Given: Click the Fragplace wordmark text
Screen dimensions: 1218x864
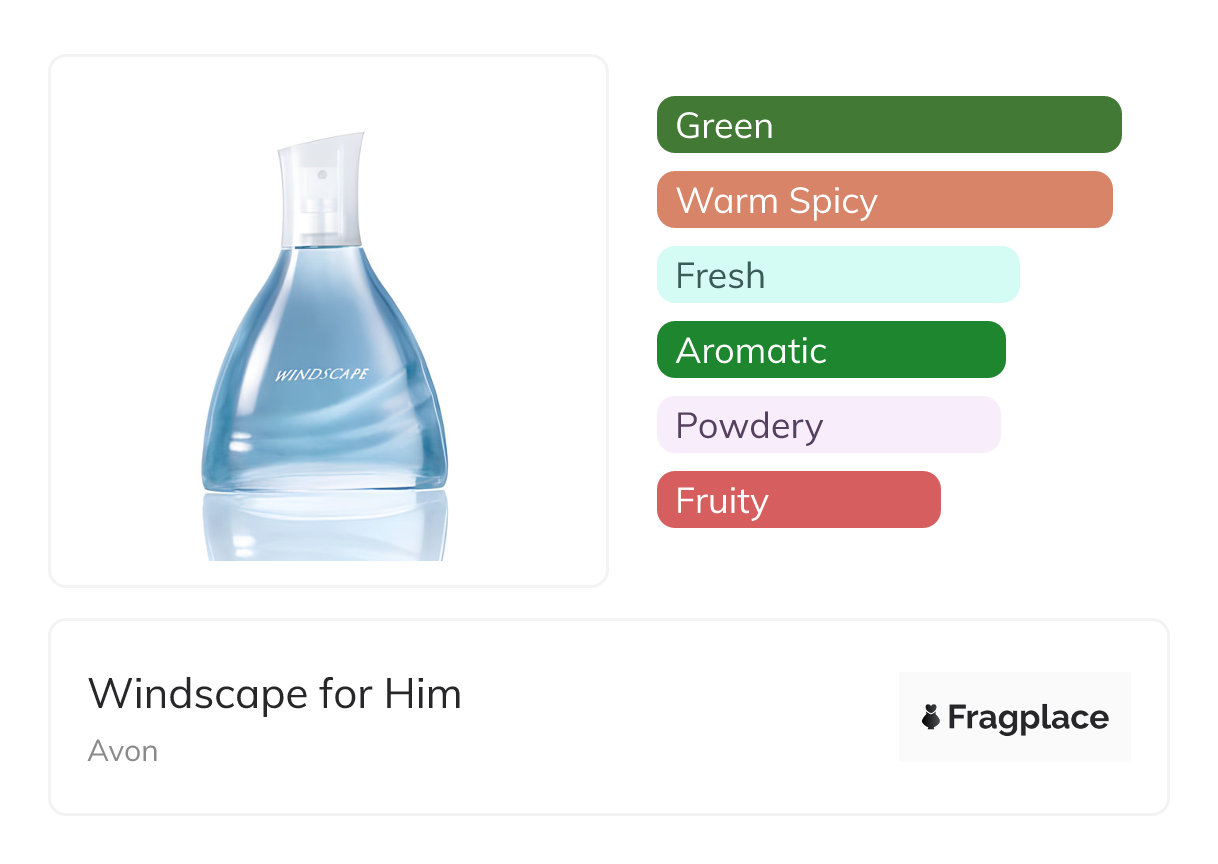Looking at the screenshot, I should pyautogui.click(x=1028, y=718).
